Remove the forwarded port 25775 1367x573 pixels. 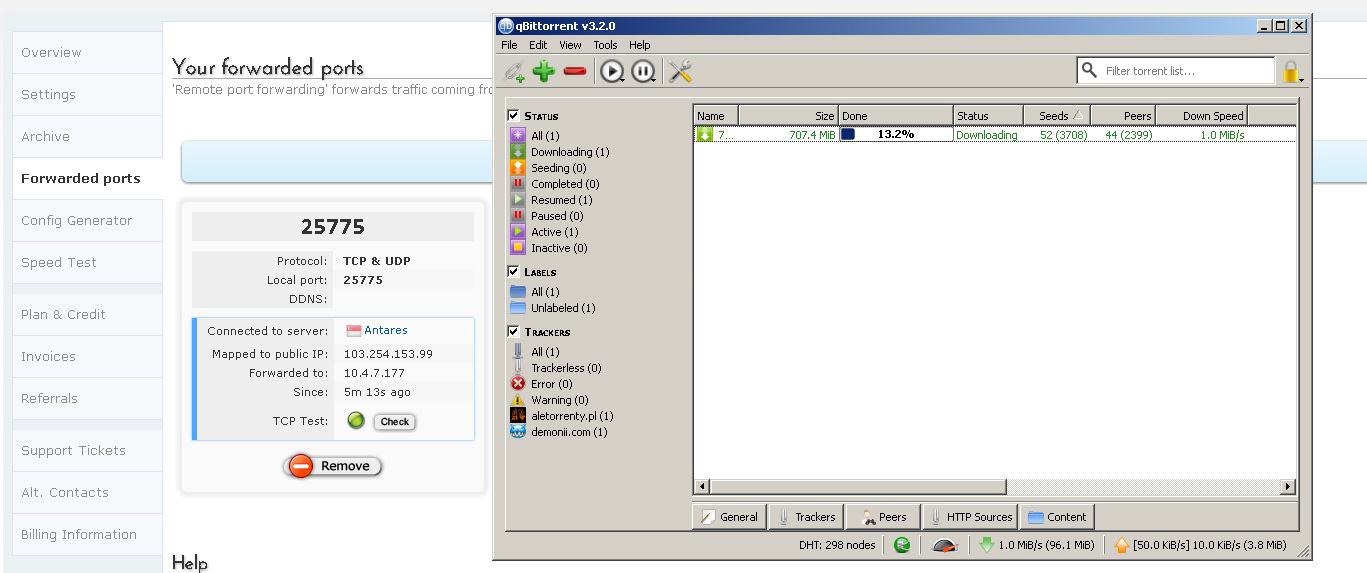pyautogui.click(x=333, y=466)
